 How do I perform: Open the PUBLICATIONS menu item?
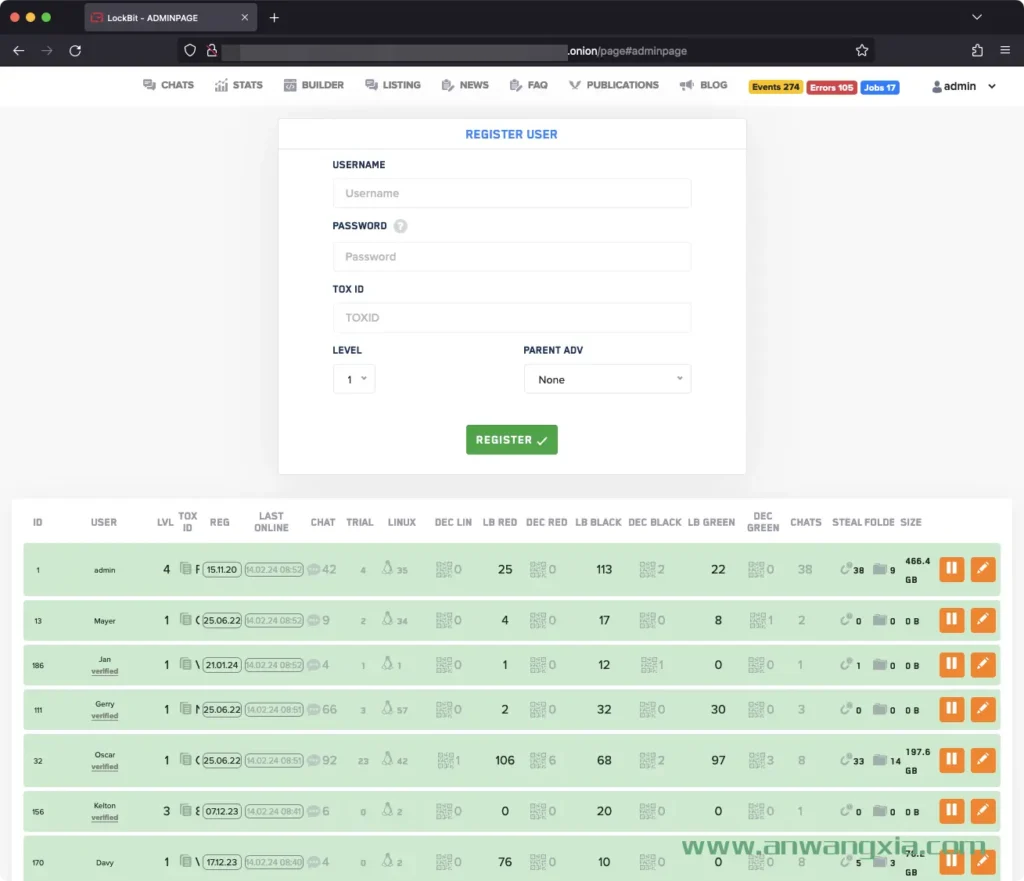tap(614, 85)
